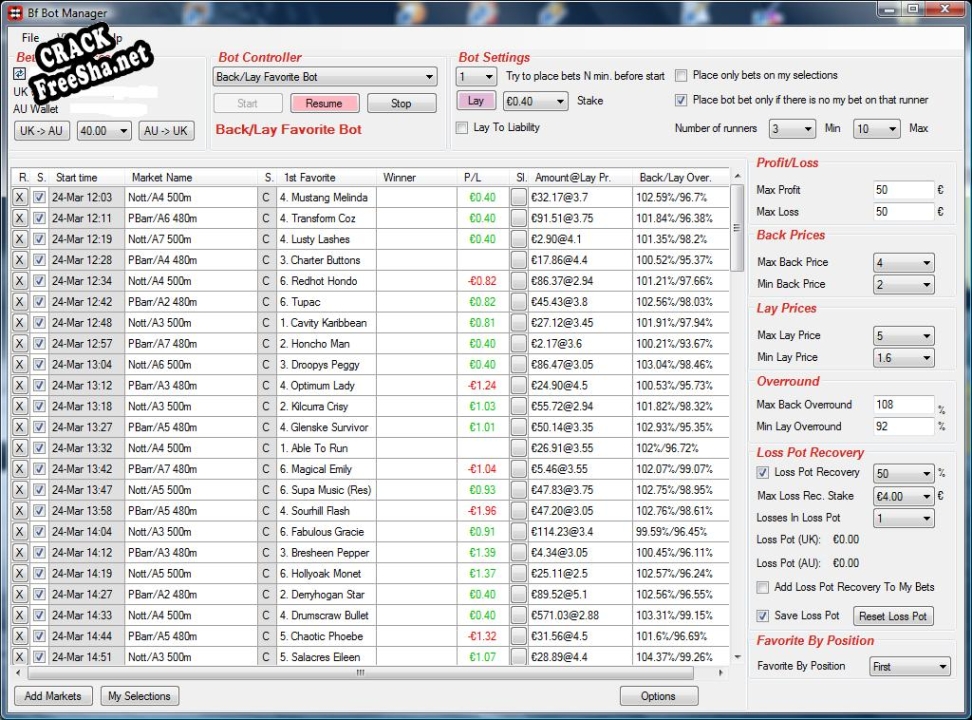The width and height of the screenshot is (972, 720).
Task: Uncheck the Save Loss Pot checkbox
Action: pos(764,616)
